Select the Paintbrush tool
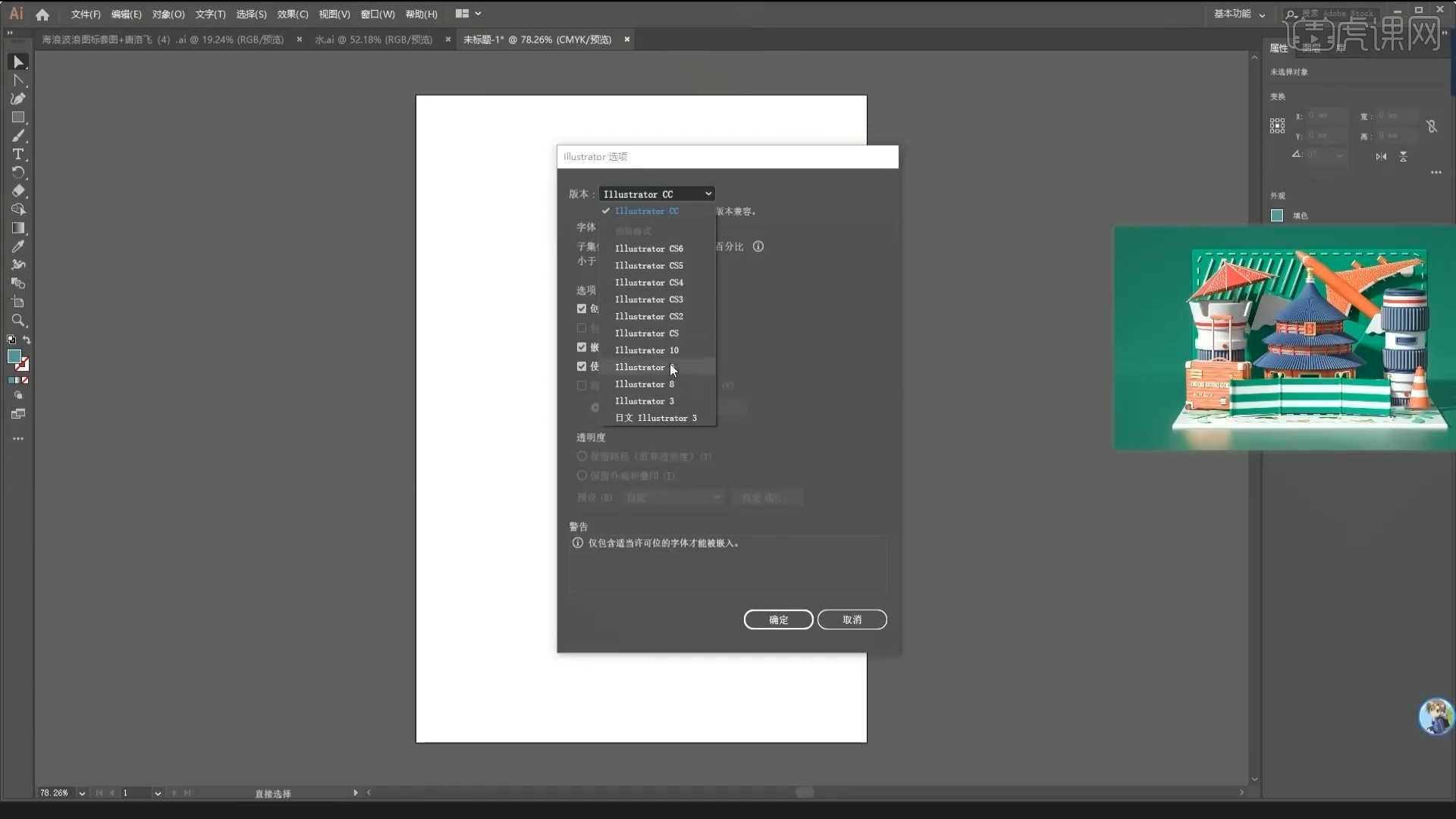Screen dimensions: 1456x819 click(18, 136)
